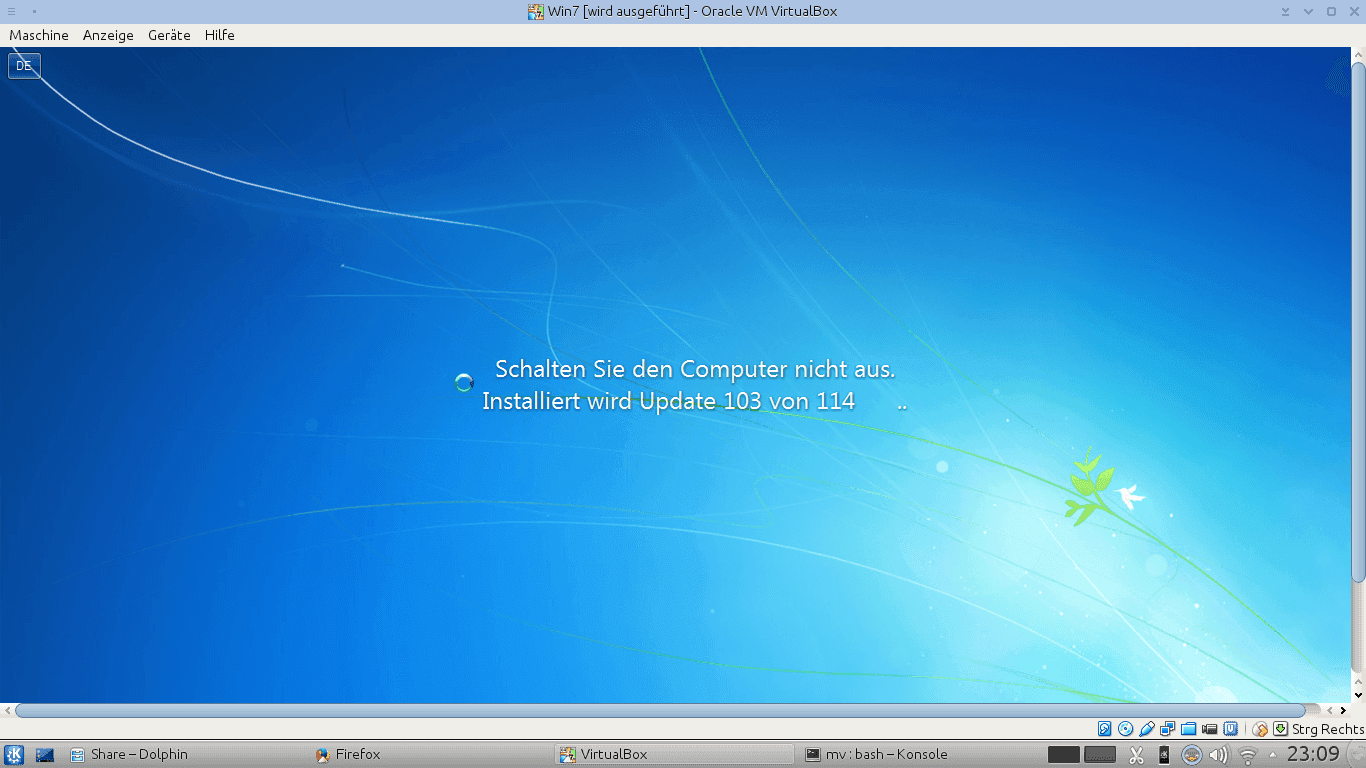Switch to Share – Dolphin task
The width and height of the screenshot is (1366, 768).
187,754
